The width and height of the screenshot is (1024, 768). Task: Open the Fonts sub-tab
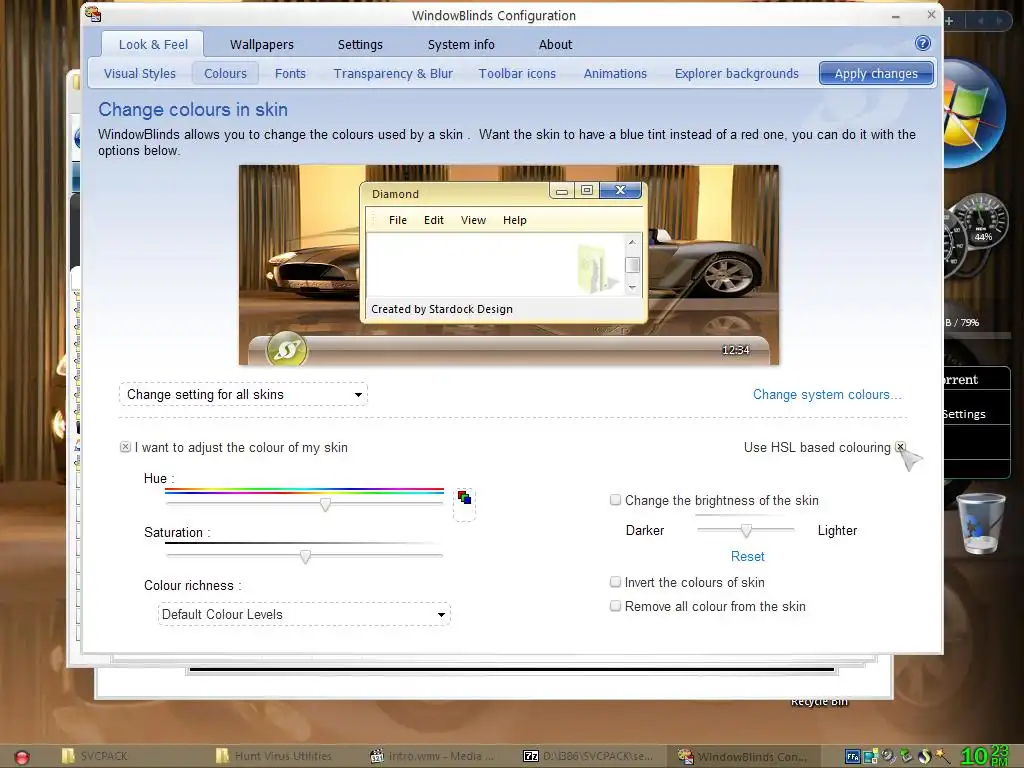tap(290, 73)
